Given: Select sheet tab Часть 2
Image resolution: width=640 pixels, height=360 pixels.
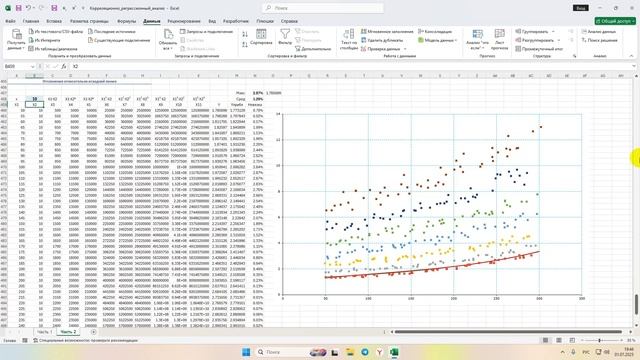Looking at the screenshot, I should [68, 332].
